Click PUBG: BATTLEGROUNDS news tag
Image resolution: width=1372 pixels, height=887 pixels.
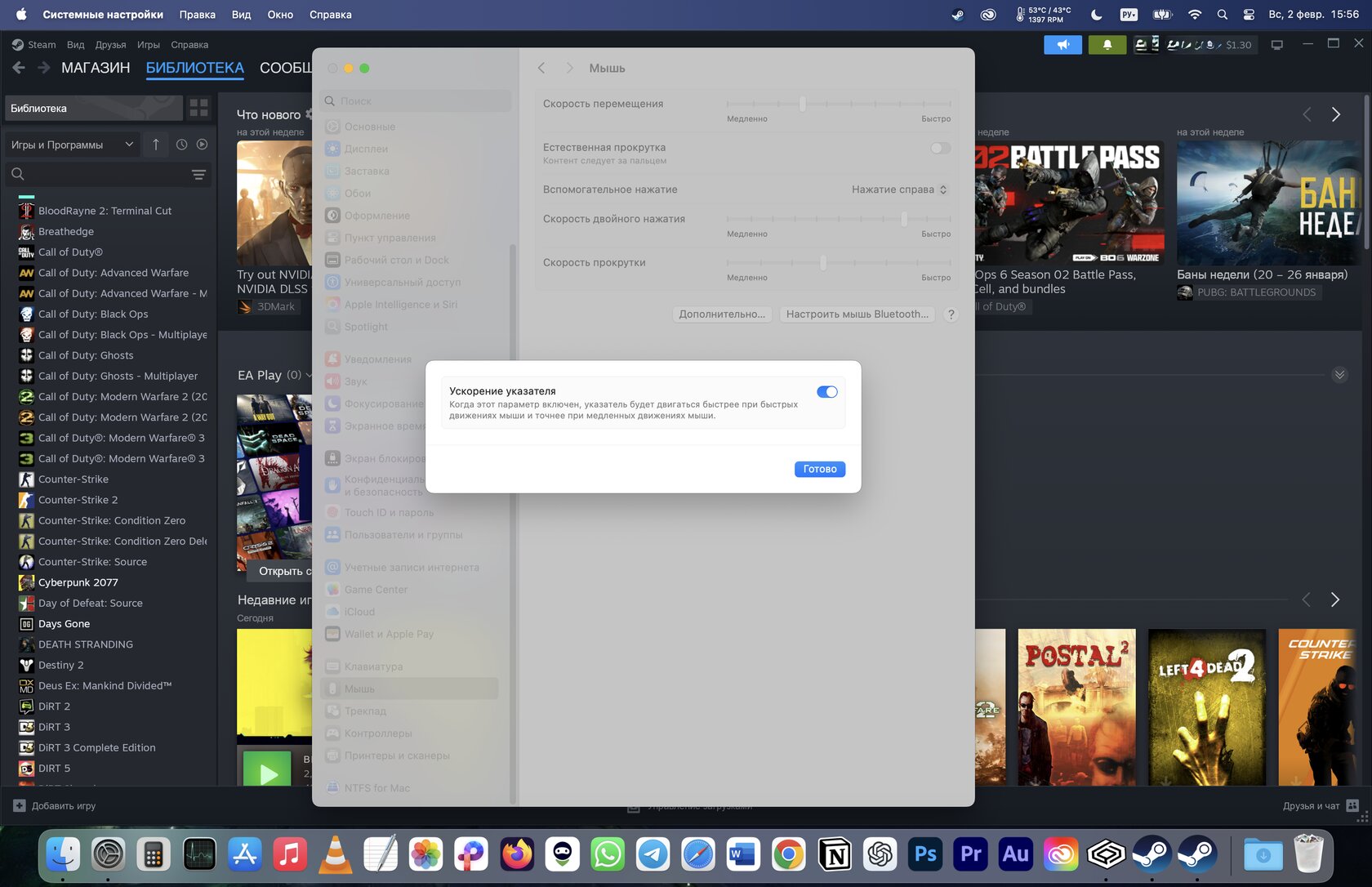point(1249,292)
